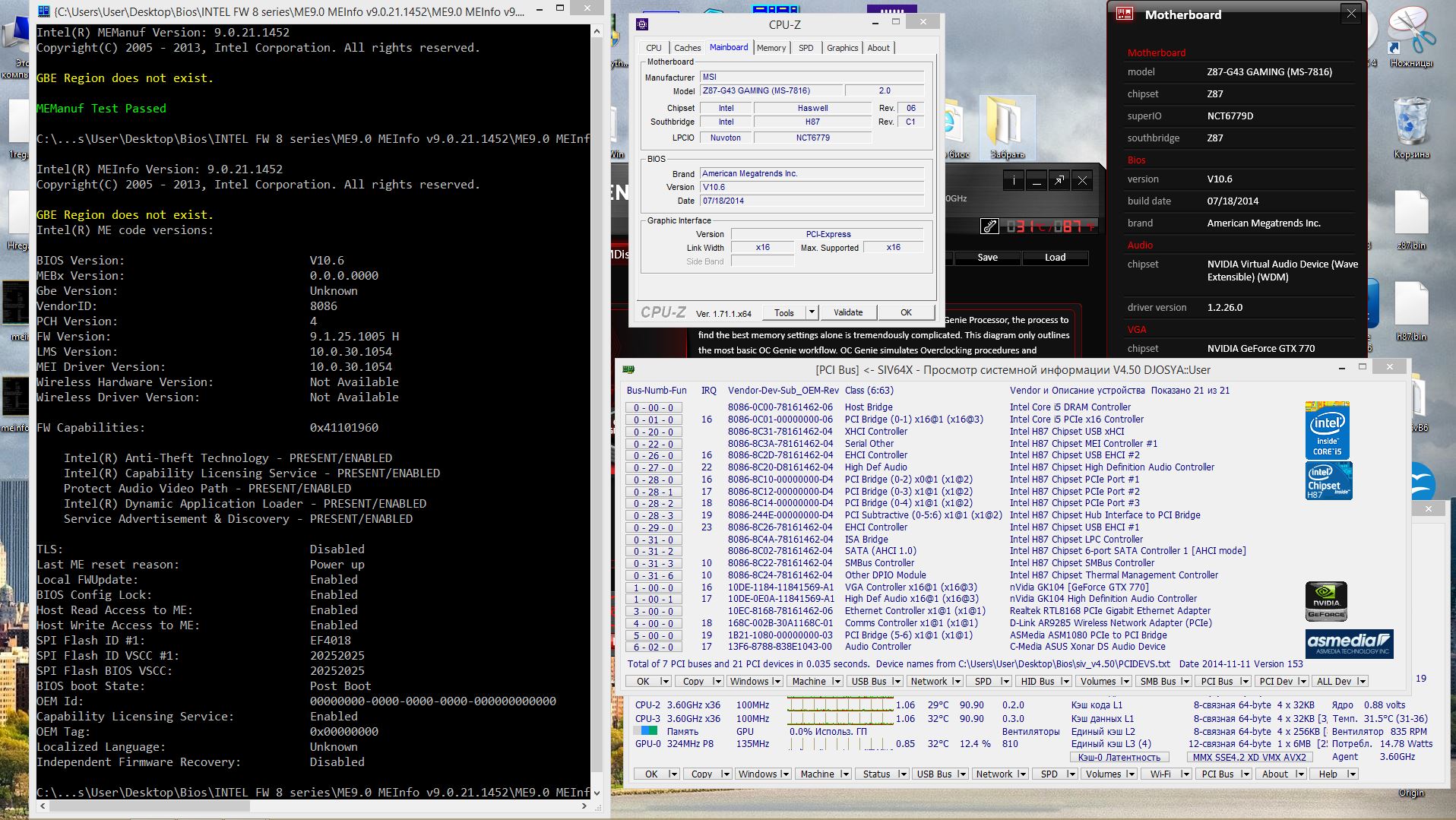Click the console horizontal scroll-left arrow
Screen dimensions: 1456x820
point(42,805)
